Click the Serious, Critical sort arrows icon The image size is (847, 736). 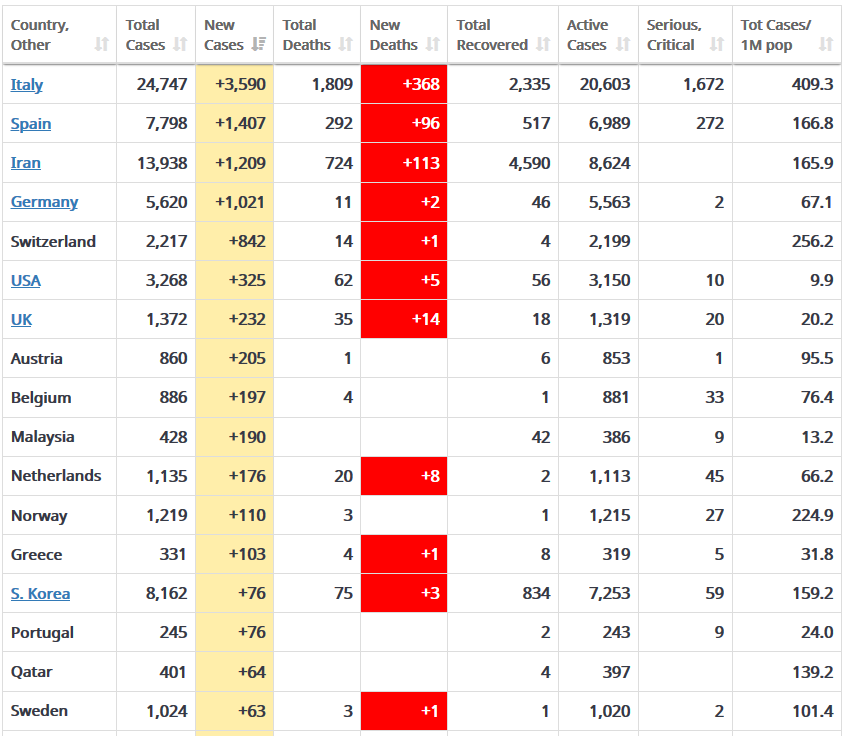pos(717,44)
